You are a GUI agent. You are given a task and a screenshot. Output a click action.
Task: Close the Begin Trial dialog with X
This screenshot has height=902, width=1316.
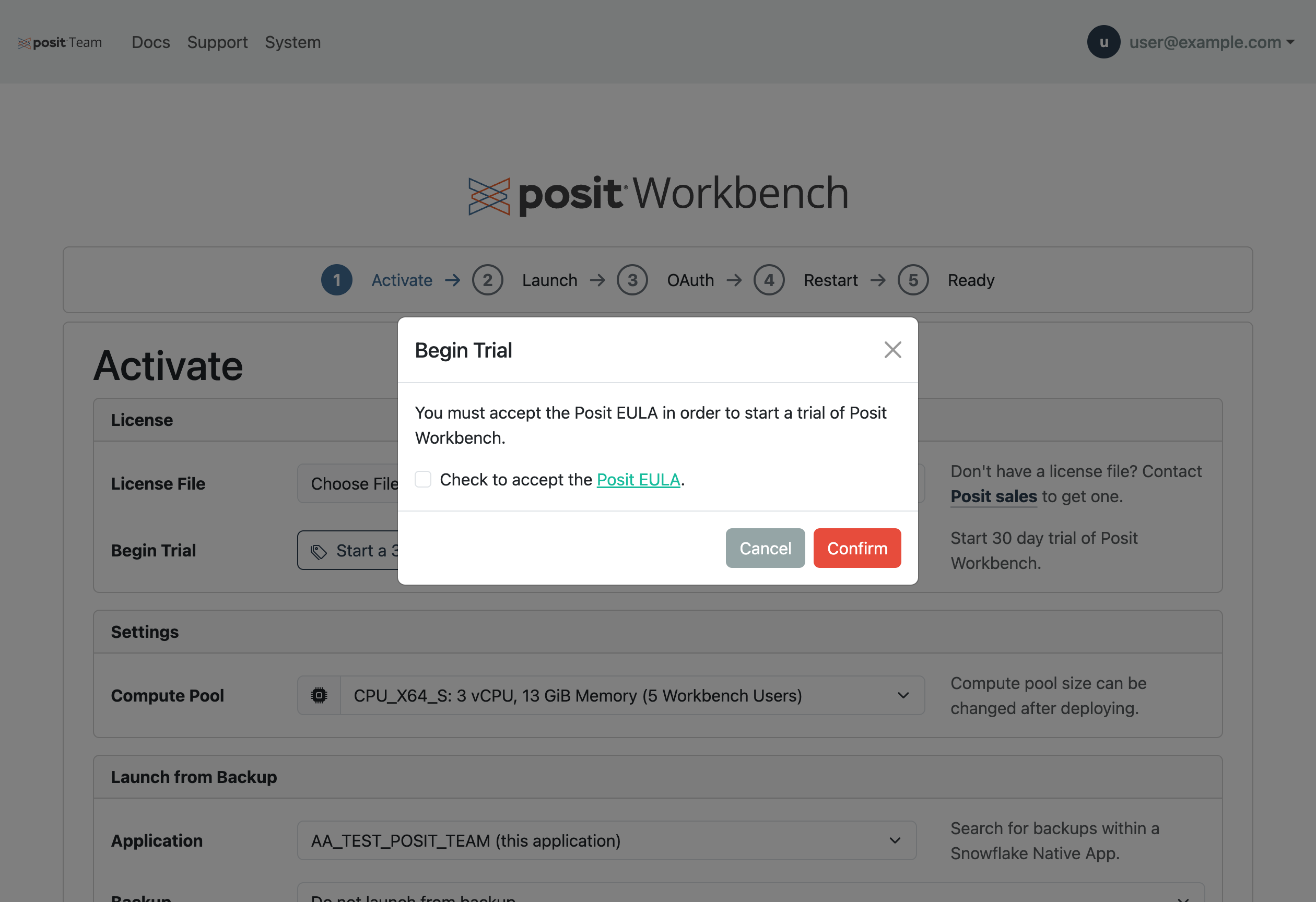tap(892, 350)
